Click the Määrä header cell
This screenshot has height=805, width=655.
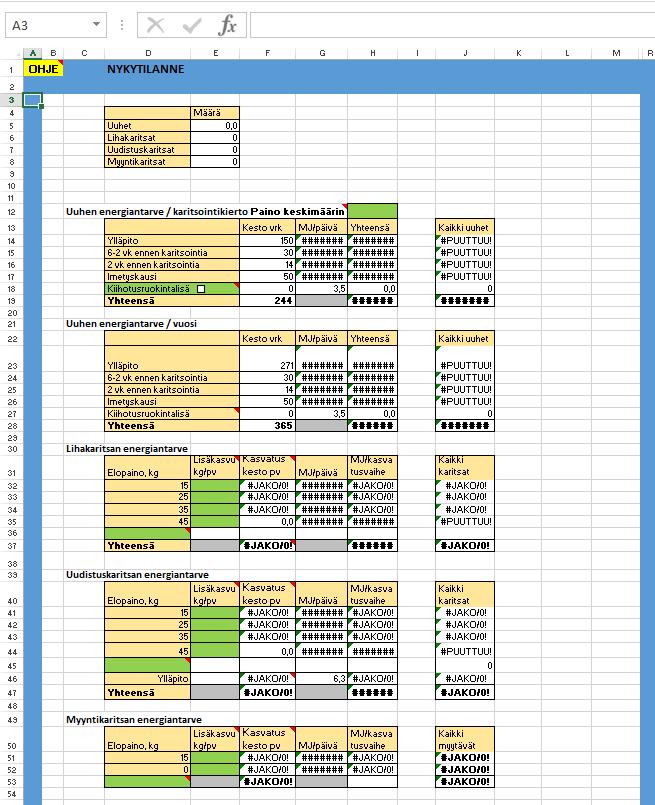coord(215,113)
